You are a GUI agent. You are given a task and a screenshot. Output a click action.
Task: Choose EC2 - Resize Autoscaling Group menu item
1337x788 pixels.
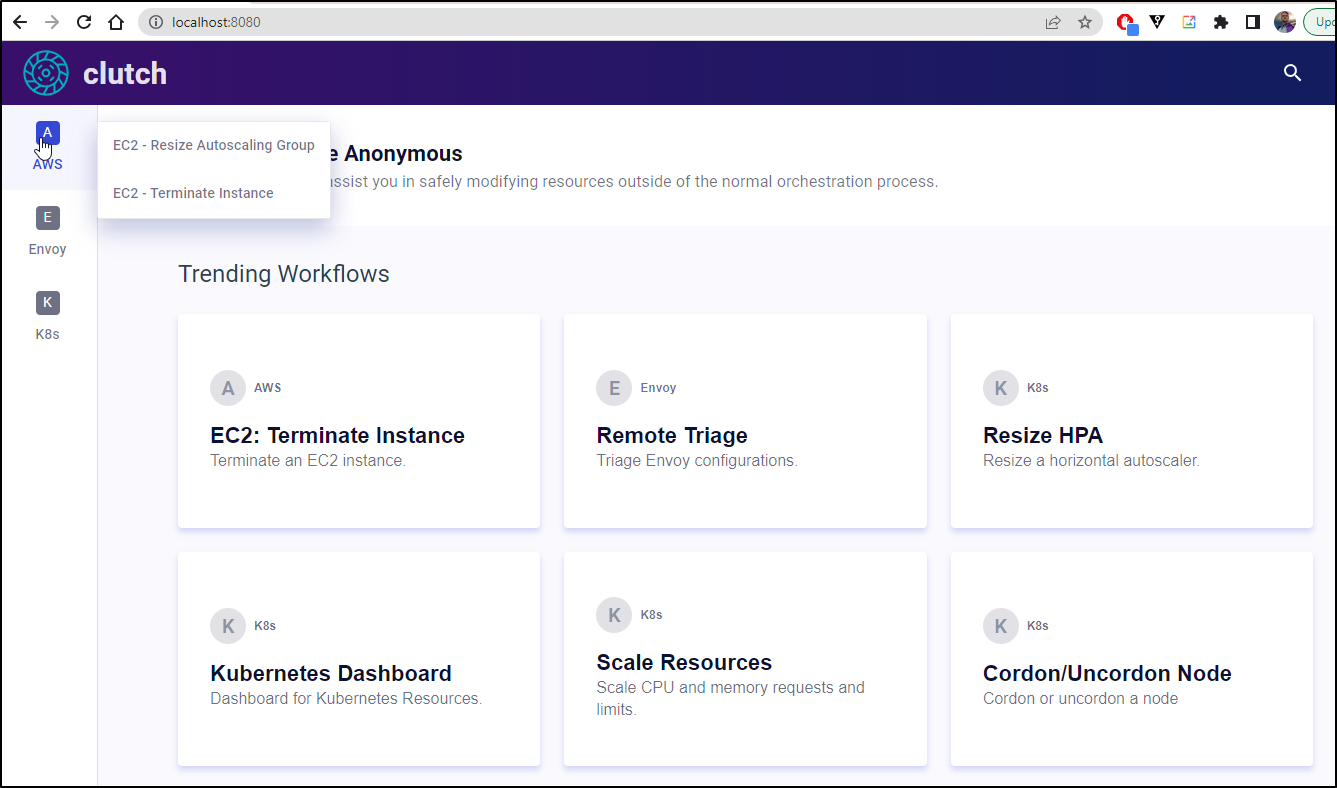pos(214,145)
